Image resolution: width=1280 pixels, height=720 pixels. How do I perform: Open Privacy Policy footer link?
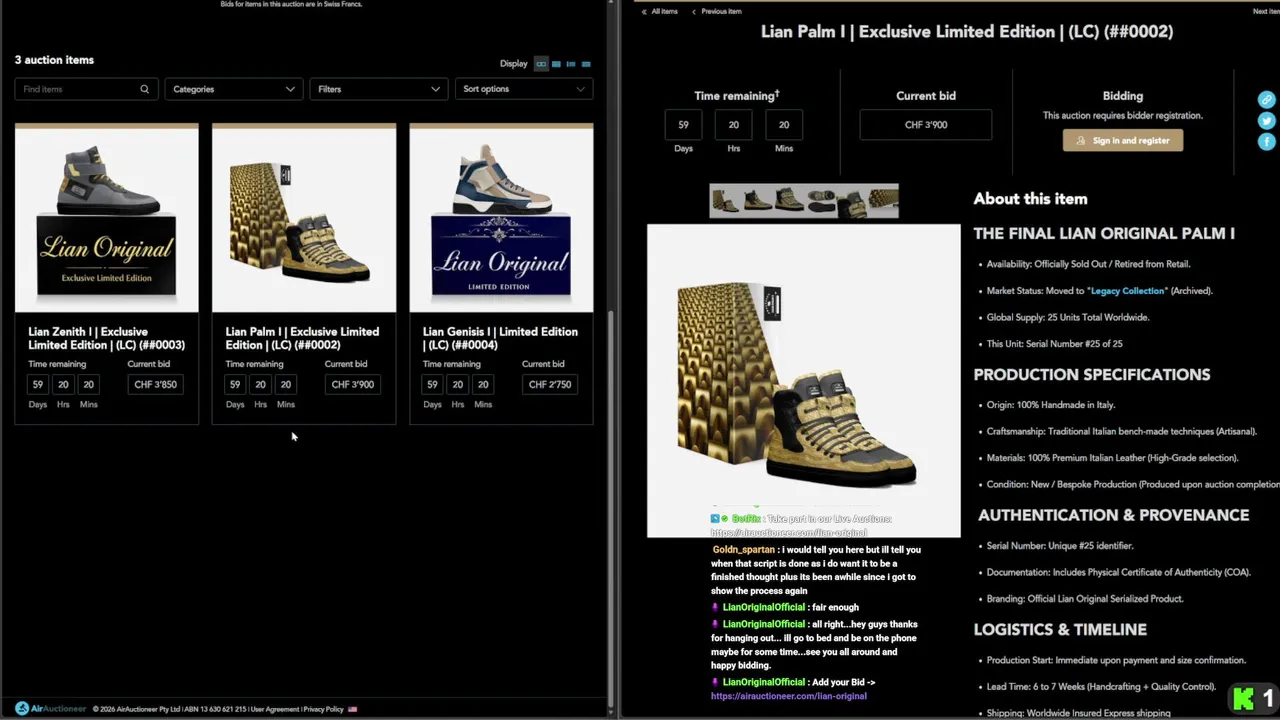pos(323,709)
